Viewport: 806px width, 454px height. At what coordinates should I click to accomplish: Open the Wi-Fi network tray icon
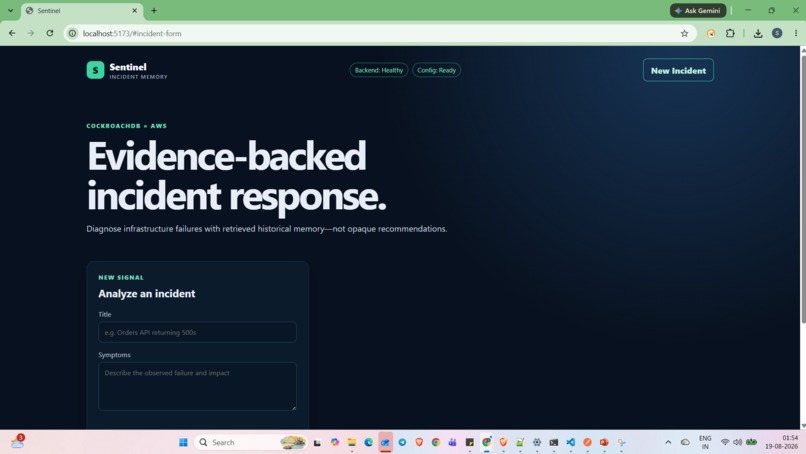725,442
